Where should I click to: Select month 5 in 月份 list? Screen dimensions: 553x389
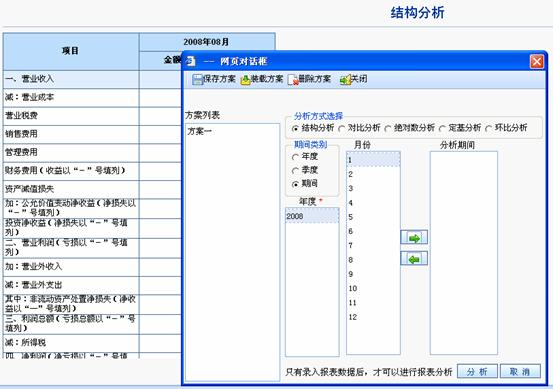[373, 217]
